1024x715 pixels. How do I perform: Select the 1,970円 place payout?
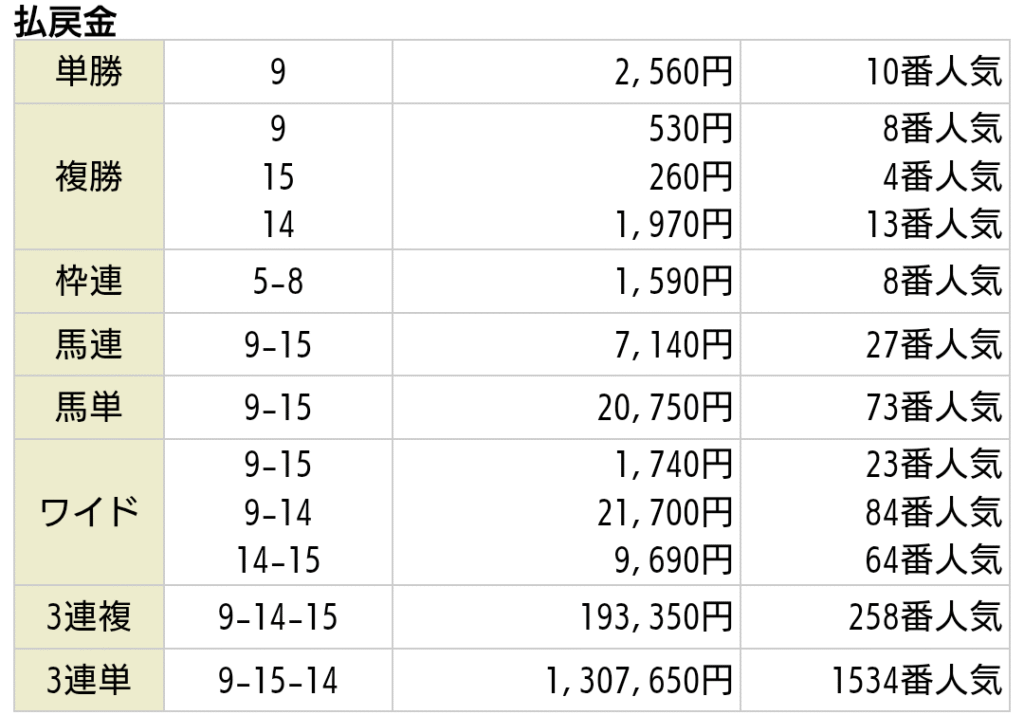[673, 225]
